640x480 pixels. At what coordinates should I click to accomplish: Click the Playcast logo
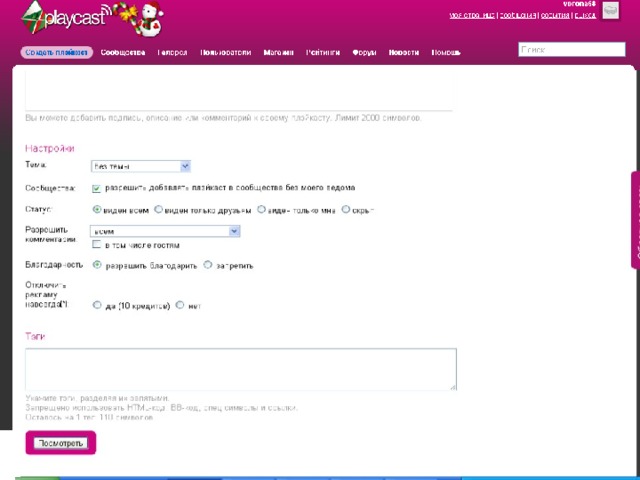66,18
